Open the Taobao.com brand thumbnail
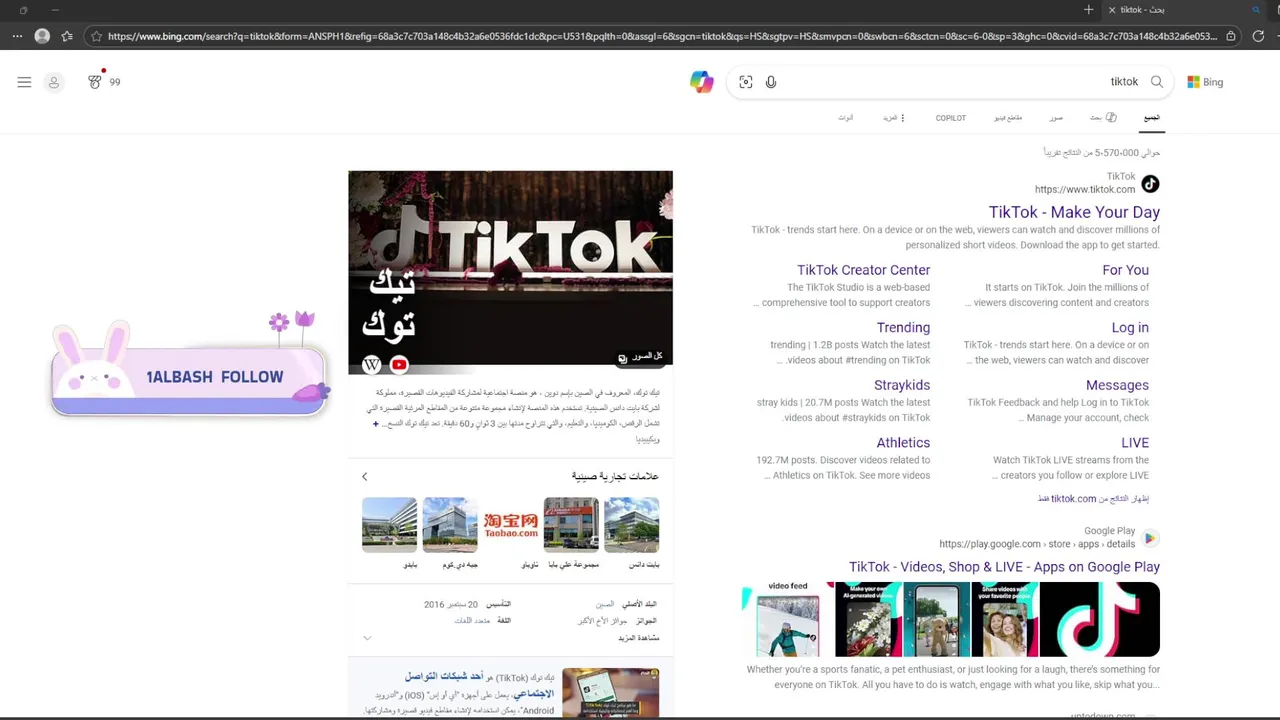Image resolution: width=1280 pixels, height=720 pixels. pos(511,525)
